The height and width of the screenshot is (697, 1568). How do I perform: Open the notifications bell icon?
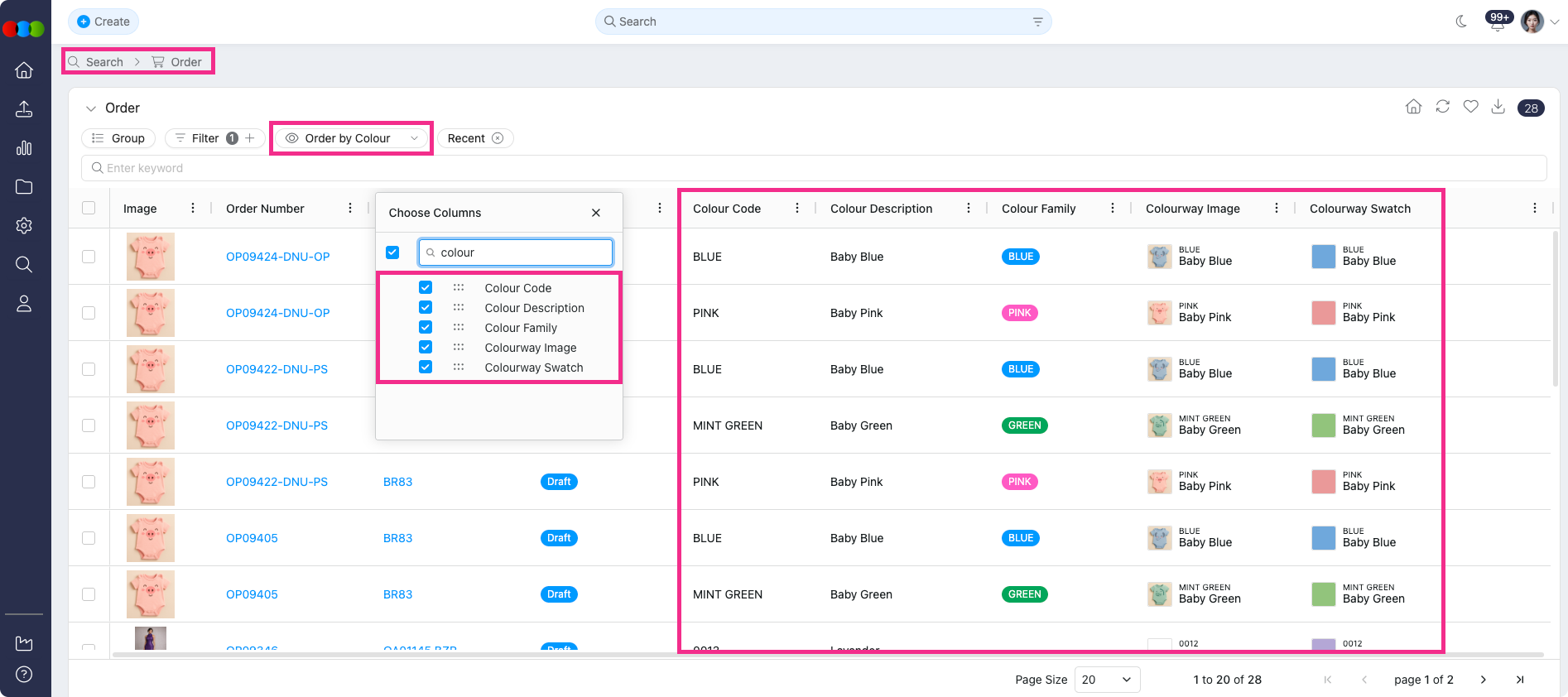1497,22
